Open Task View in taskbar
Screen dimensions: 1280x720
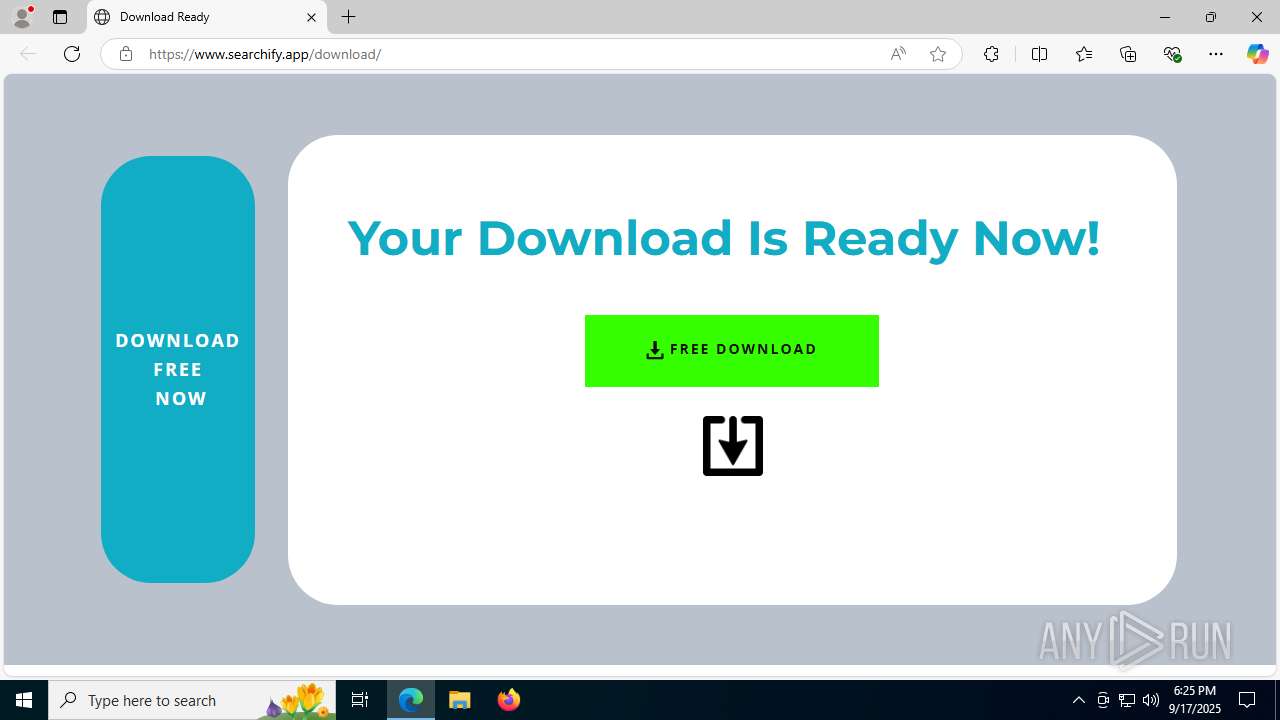tap(360, 700)
